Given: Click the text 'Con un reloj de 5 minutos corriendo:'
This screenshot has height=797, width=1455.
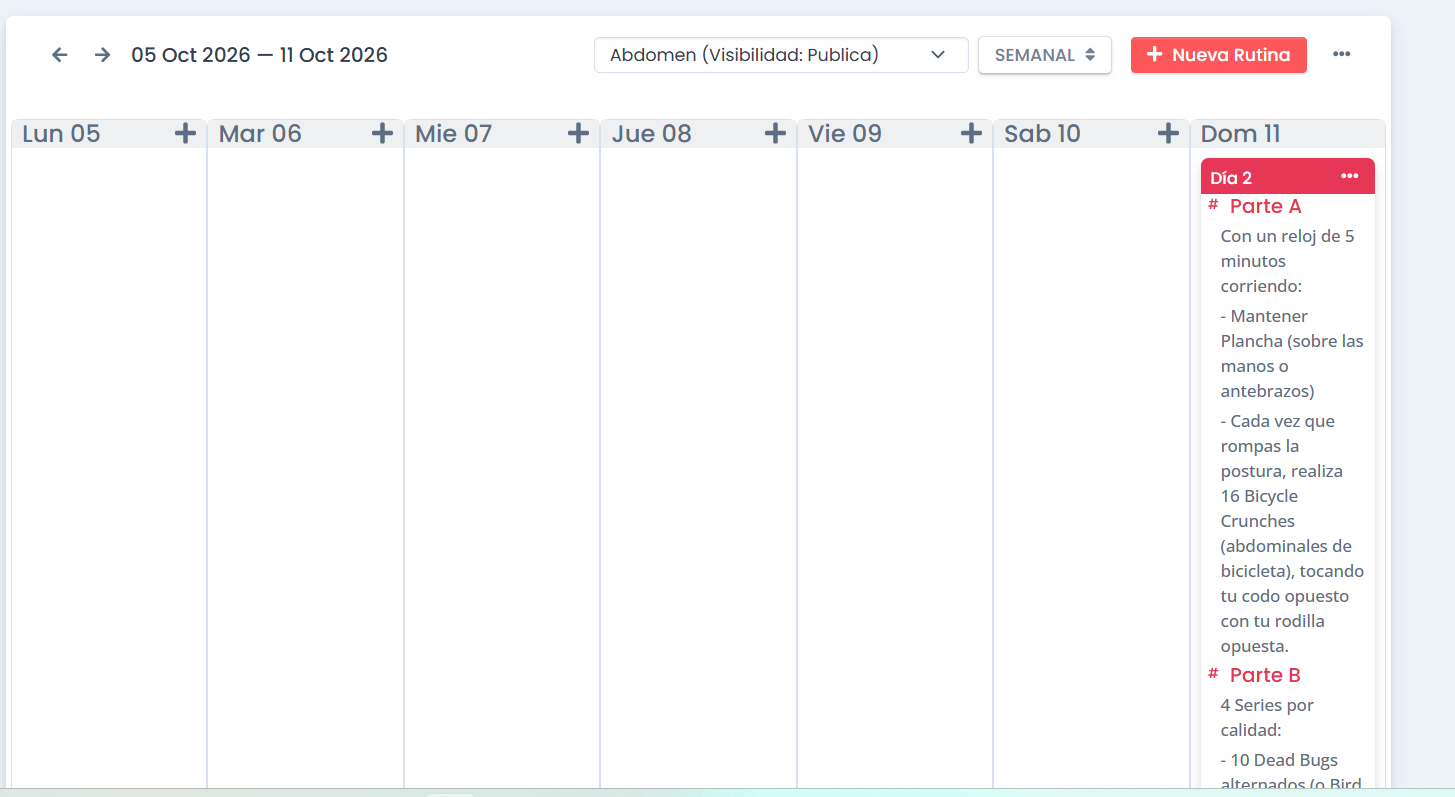Looking at the screenshot, I should click(x=1288, y=261).
